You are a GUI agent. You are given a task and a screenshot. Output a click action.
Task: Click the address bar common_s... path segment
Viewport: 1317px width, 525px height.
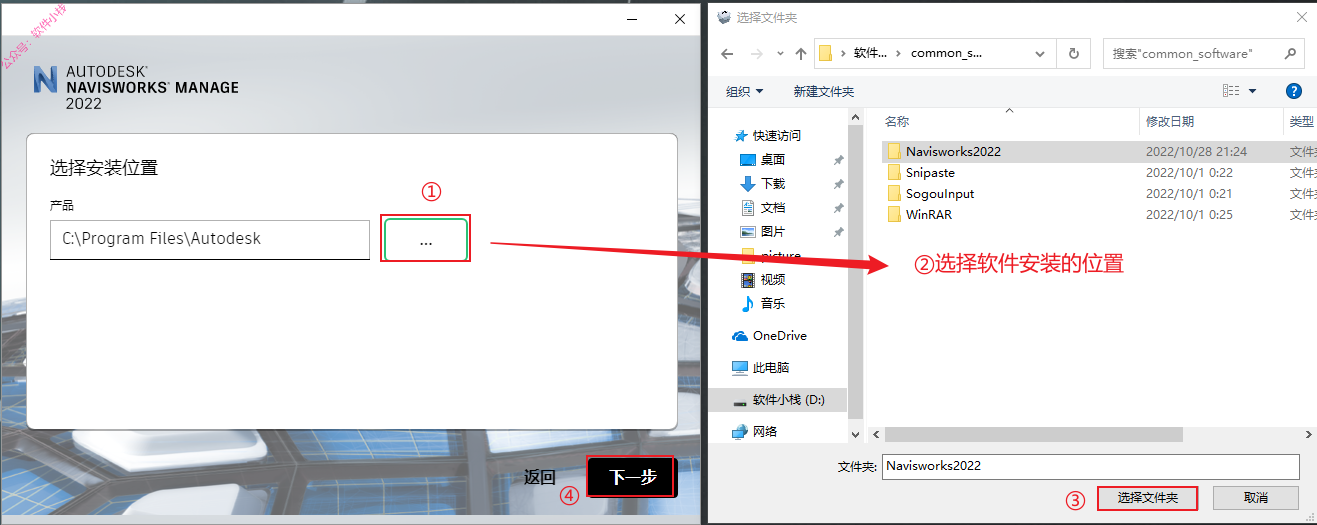coord(946,54)
